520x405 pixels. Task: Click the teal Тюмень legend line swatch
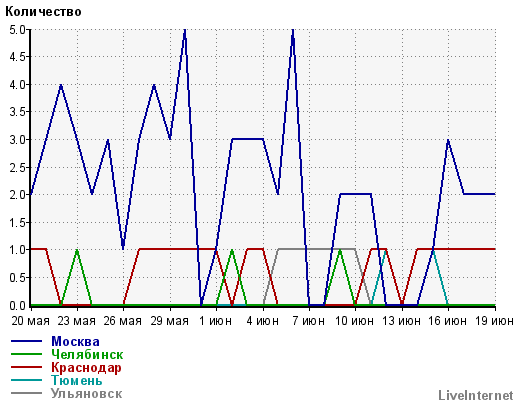26,380
